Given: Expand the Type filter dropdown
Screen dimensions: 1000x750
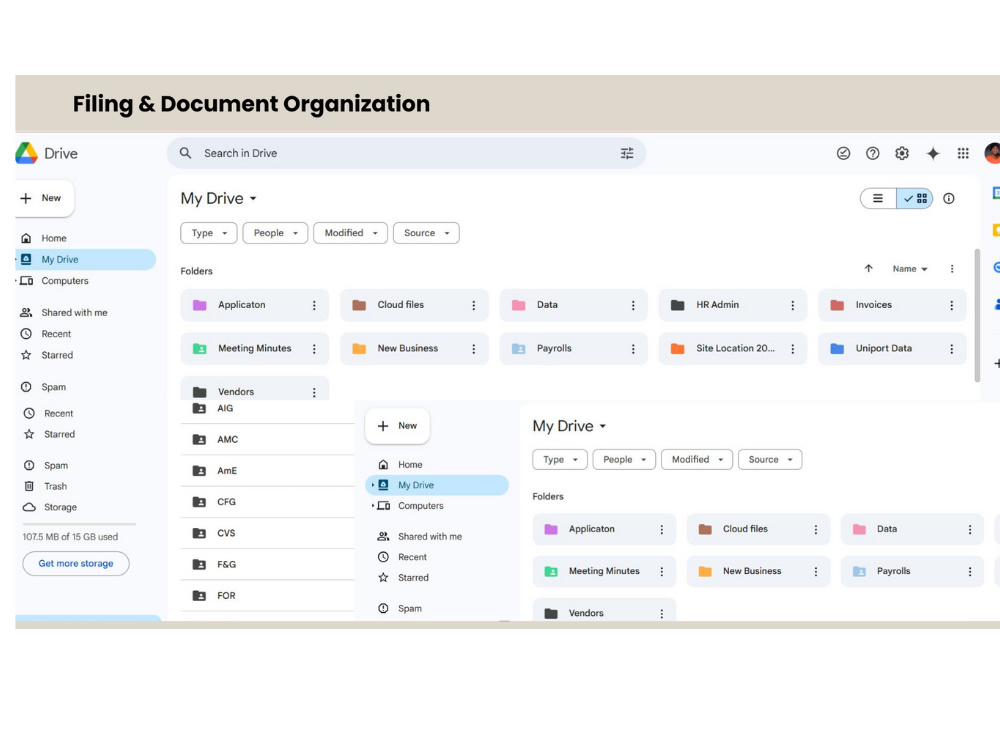Looking at the screenshot, I should point(209,233).
